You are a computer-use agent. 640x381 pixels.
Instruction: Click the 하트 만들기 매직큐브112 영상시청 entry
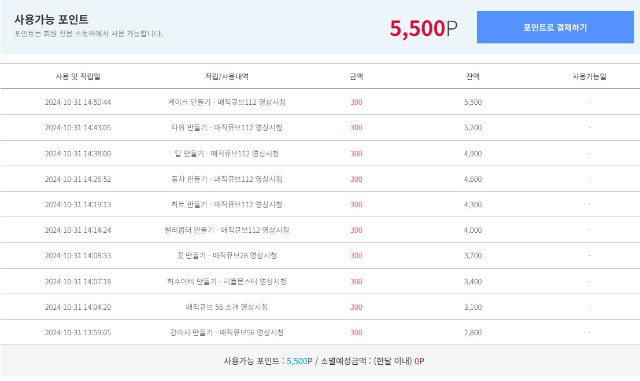pyautogui.click(x=227, y=204)
